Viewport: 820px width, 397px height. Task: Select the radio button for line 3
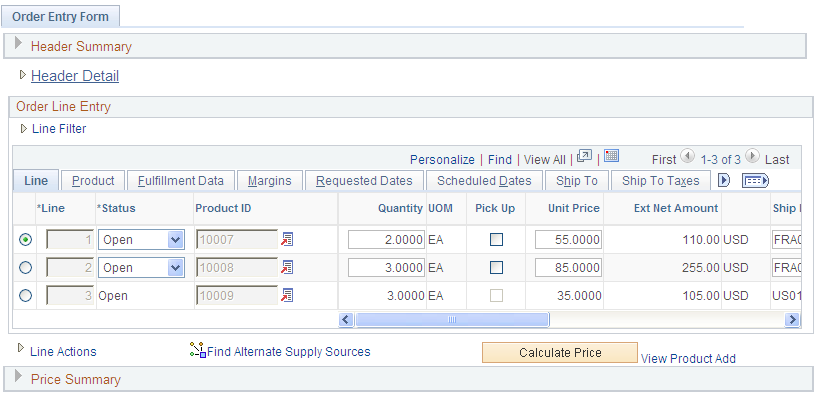[25, 296]
